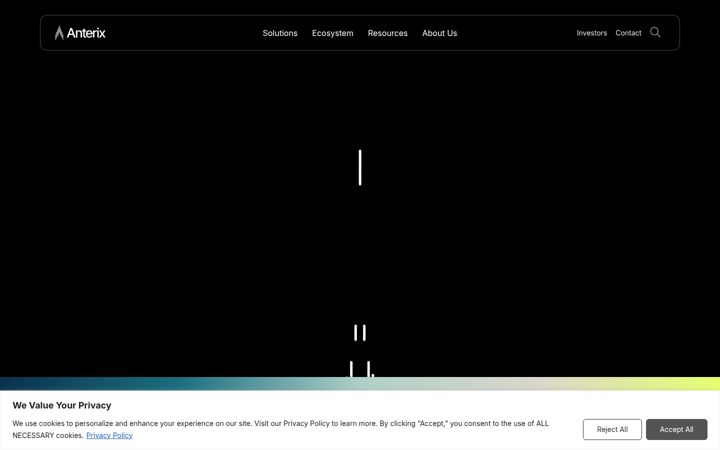Open the Resources menu
Viewport: 720px width, 450px height.
(x=388, y=33)
